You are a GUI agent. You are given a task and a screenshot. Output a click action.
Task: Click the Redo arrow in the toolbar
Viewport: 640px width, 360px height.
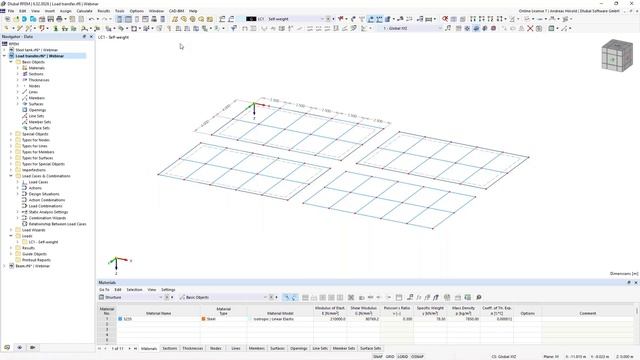(x=105, y=19)
